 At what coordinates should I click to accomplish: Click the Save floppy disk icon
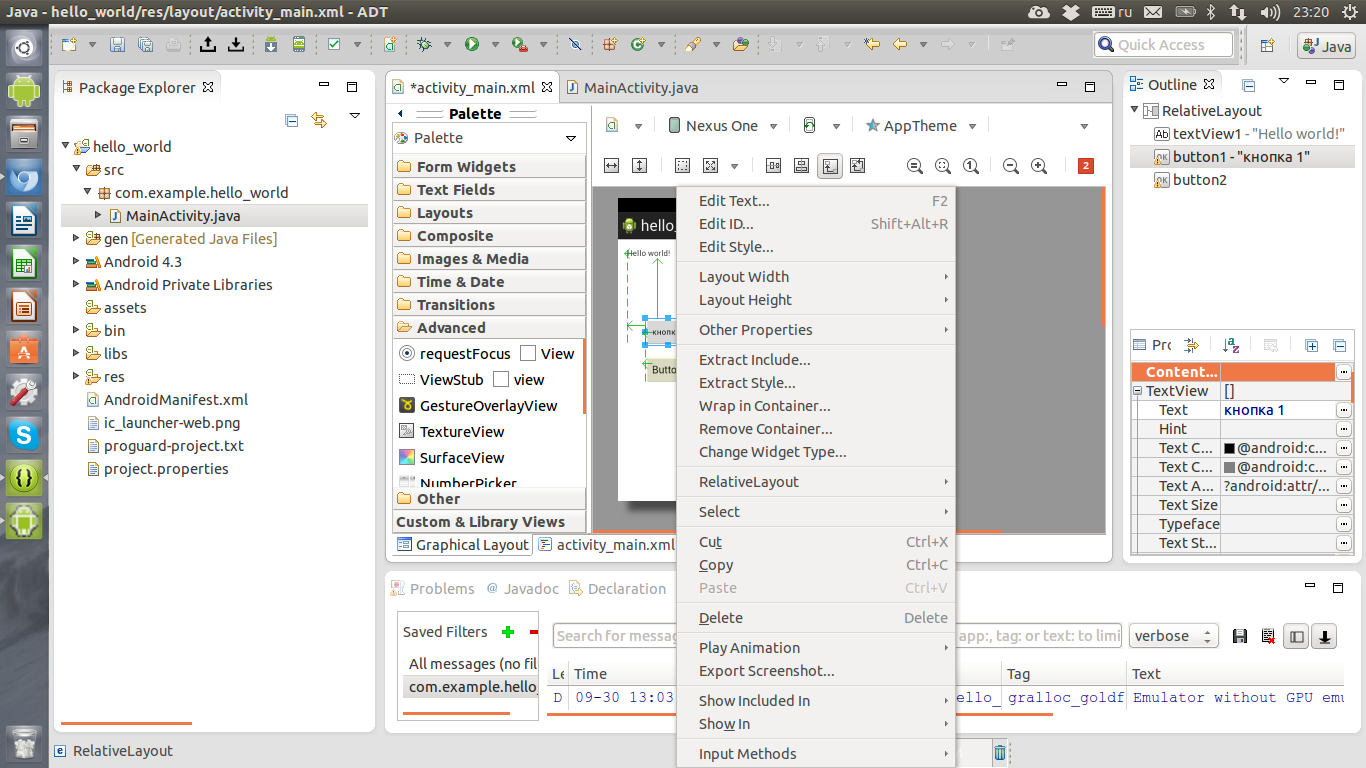[x=117, y=44]
